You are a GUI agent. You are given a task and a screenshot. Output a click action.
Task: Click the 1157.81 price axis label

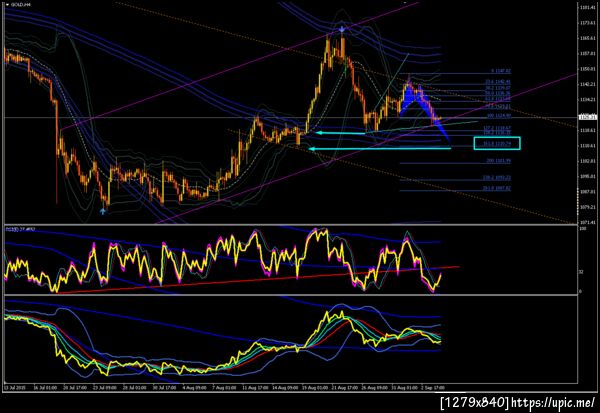tap(587, 54)
